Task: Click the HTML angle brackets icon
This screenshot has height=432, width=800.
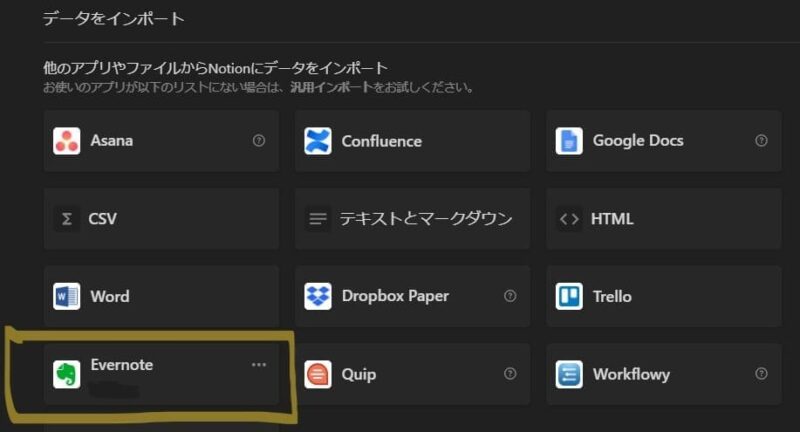Action: point(569,219)
